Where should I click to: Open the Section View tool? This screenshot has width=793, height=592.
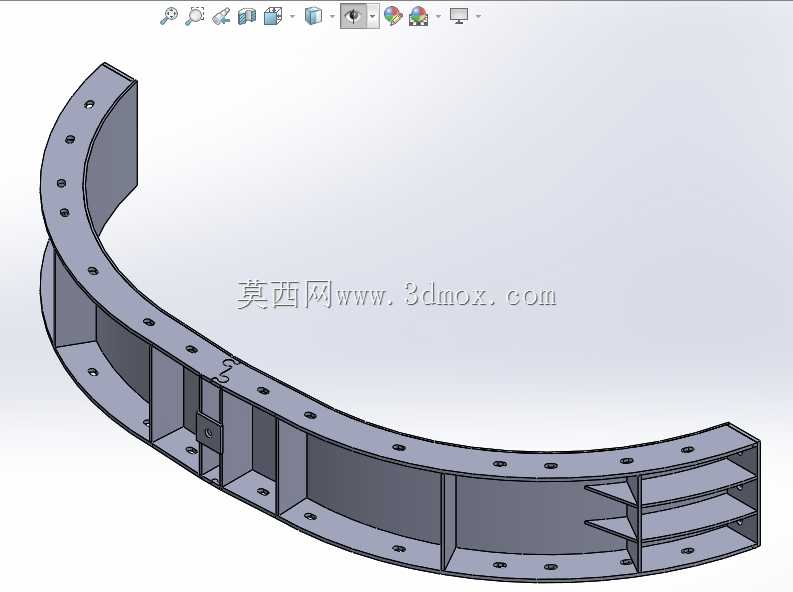pos(247,16)
